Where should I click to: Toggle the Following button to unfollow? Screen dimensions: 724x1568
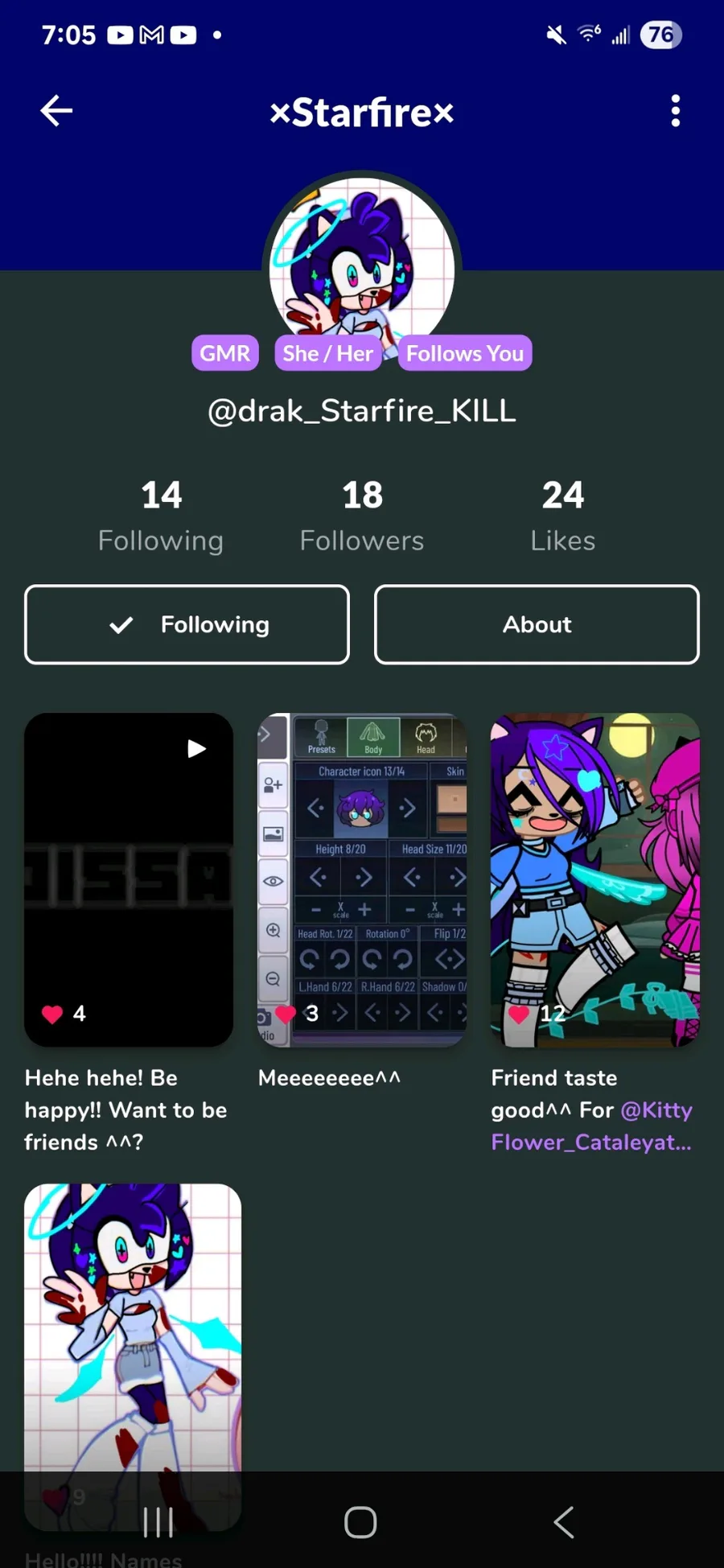tap(187, 624)
